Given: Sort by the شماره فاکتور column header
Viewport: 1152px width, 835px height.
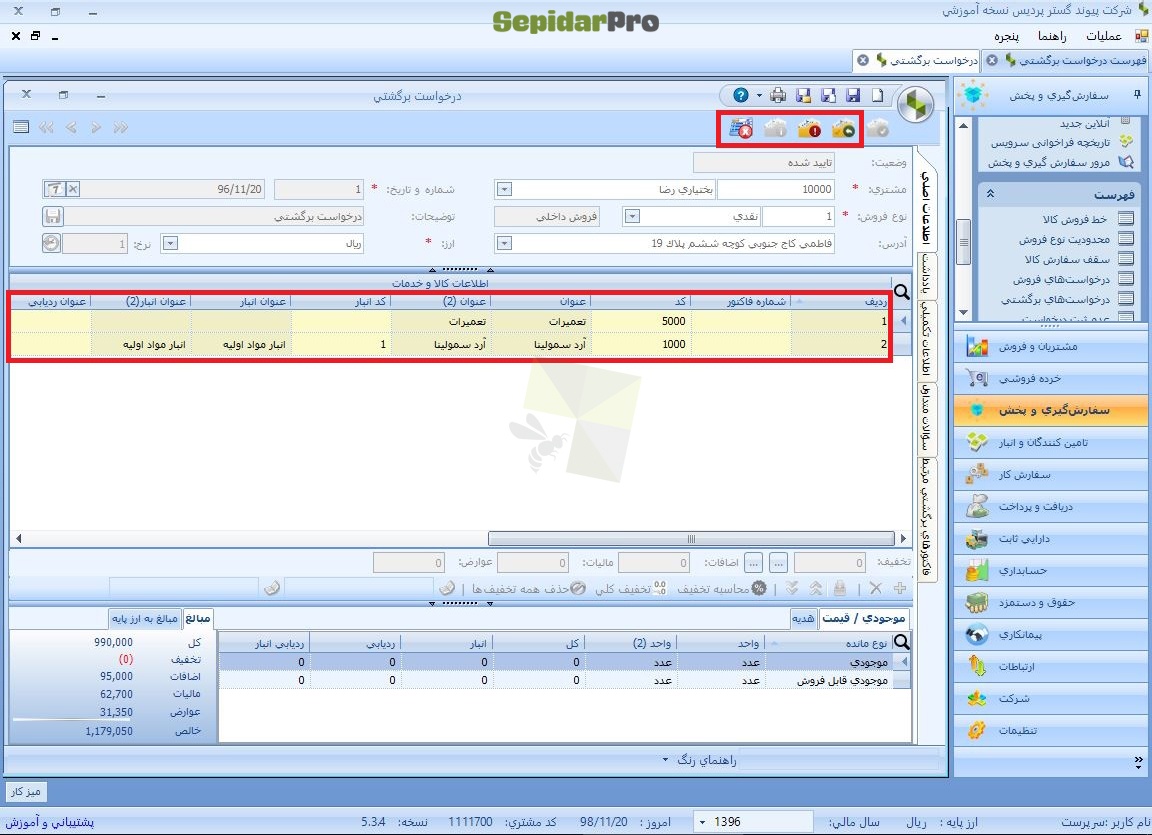Looking at the screenshot, I should click(742, 301).
